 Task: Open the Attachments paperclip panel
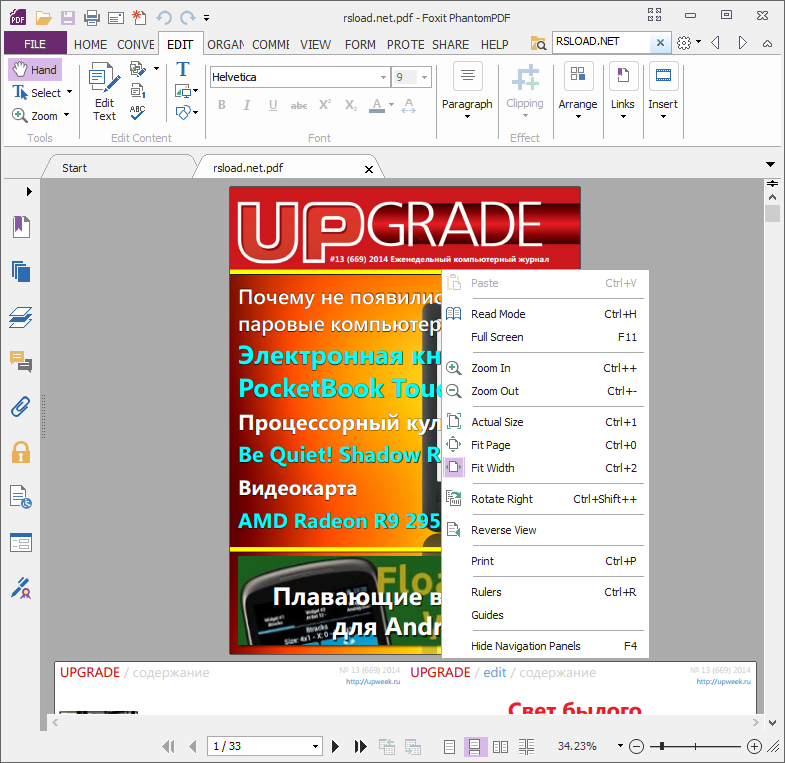pyautogui.click(x=21, y=407)
